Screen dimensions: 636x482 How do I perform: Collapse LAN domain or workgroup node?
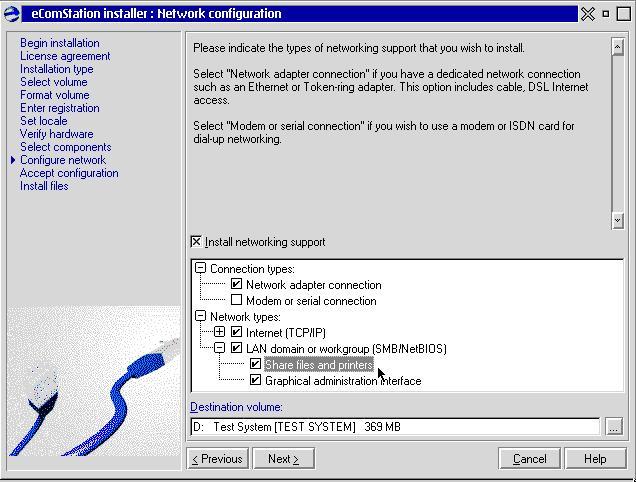[x=219, y=348]
